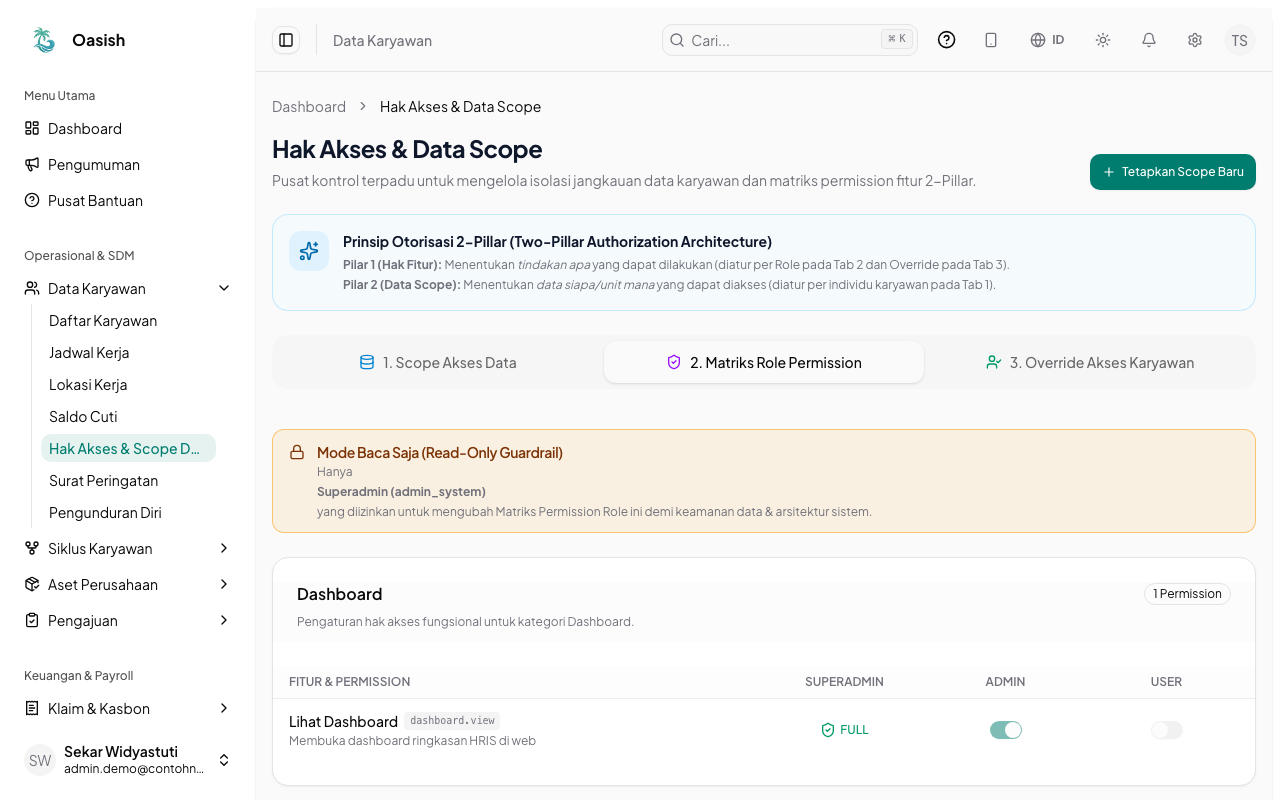Toggle light theme sun icon
The image size is (1280, 800).
[x=1103, y=40]
